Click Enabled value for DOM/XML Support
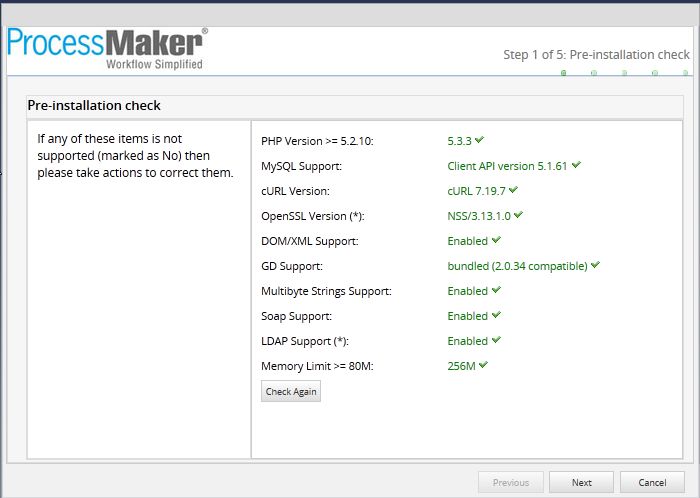Viewport: 700px width, 498px height. pyautogui.click(x=467, y=241)
